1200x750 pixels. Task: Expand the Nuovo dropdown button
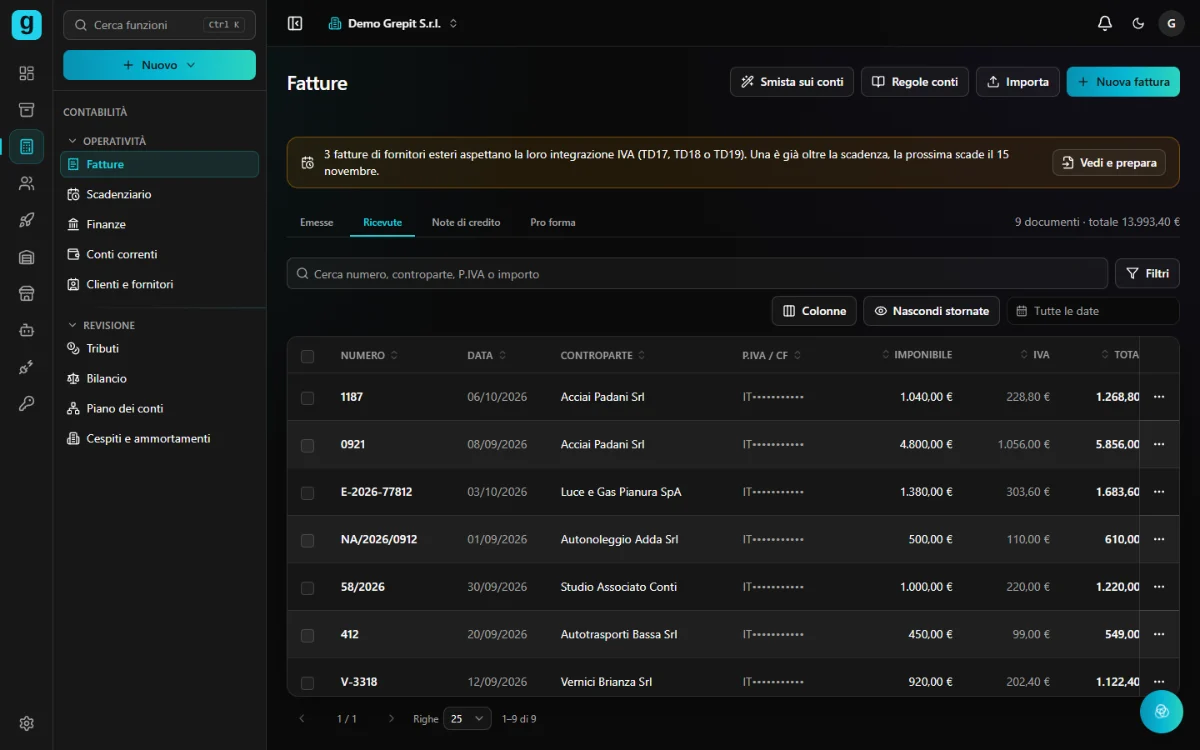(159, 65)
